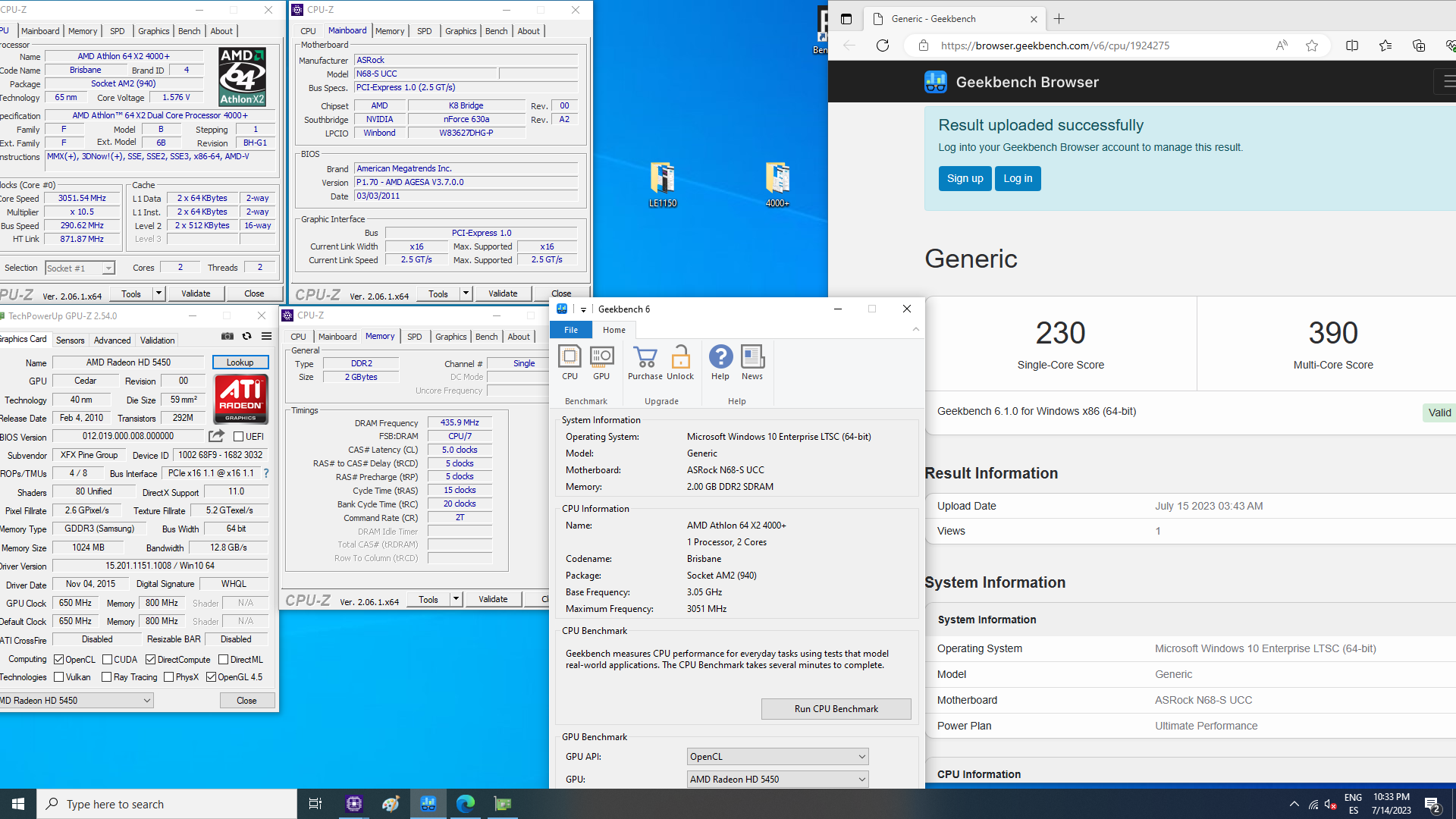Click Log in button on Geekbench Browser
The image size is (1456, 819).
(x=1018, y=179)
